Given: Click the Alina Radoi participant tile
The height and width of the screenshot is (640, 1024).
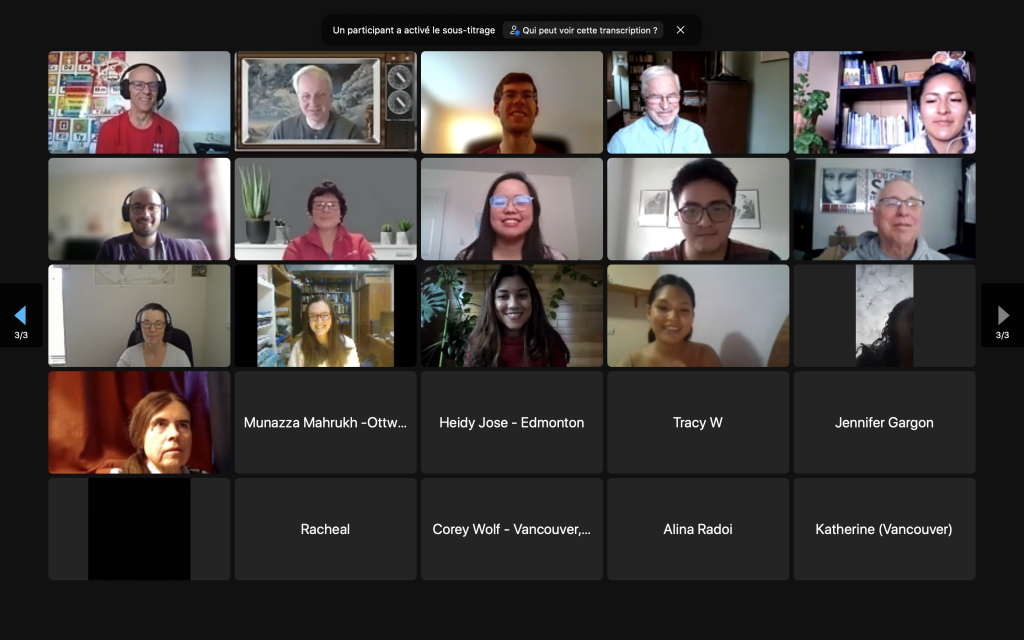Looking at the screenshot, I should pyautogui.click(x=697, y=529).
